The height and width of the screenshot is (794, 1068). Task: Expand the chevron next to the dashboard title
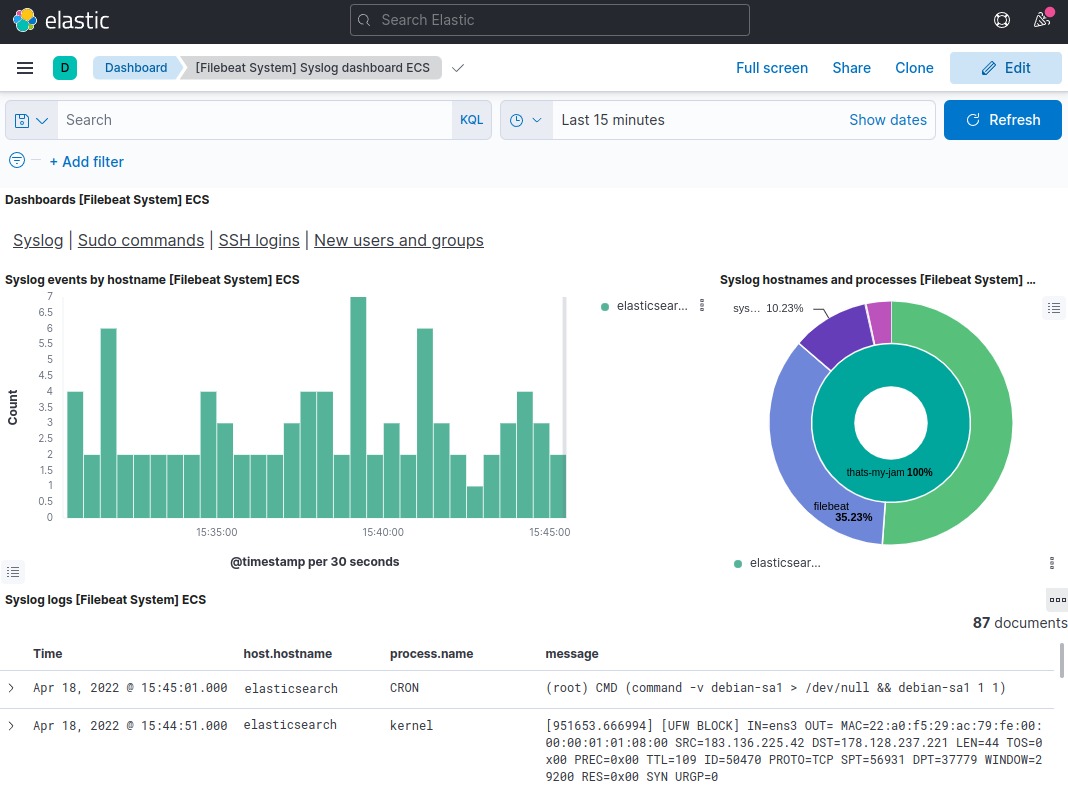458,68
